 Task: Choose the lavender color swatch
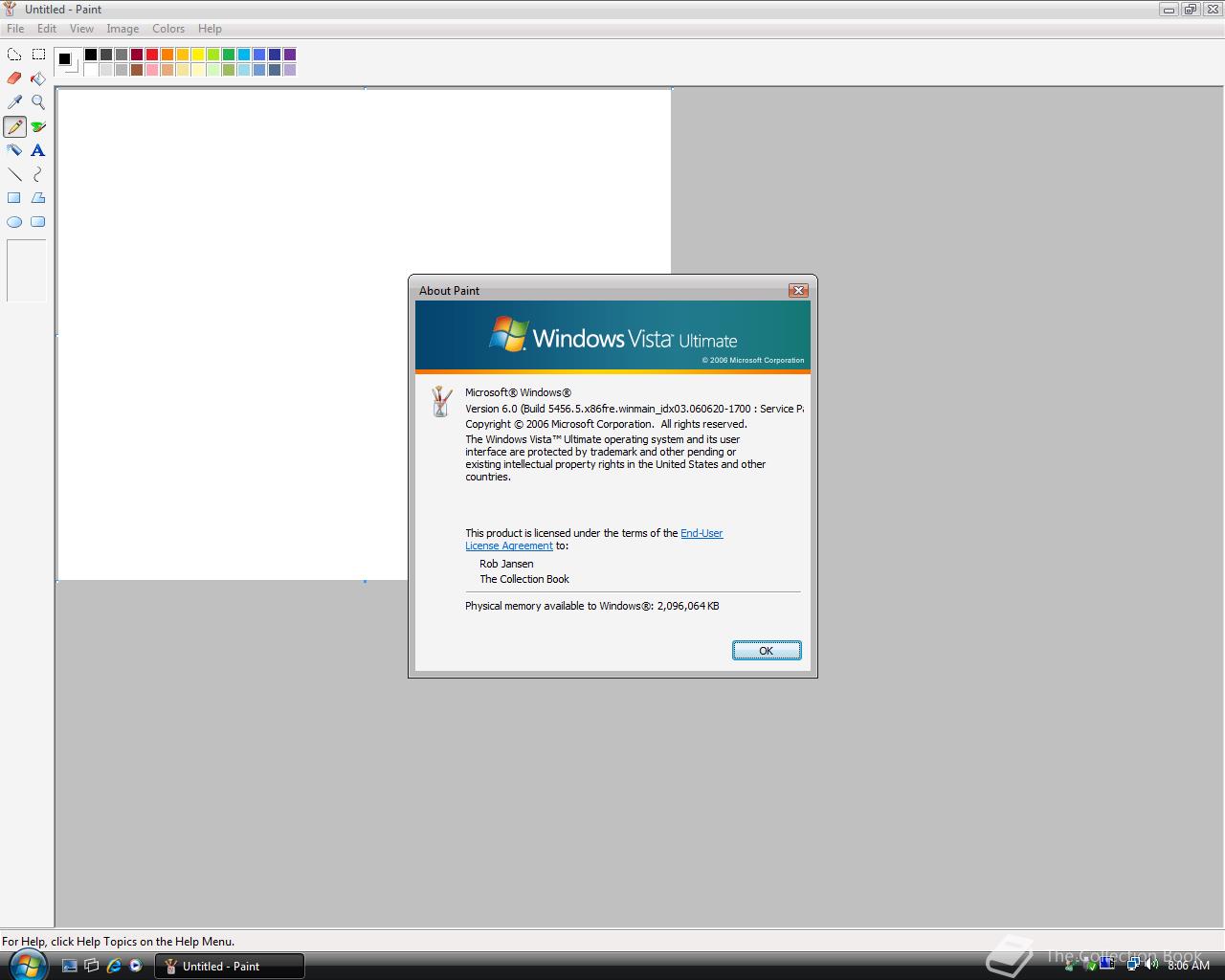(x=290, y=70)
